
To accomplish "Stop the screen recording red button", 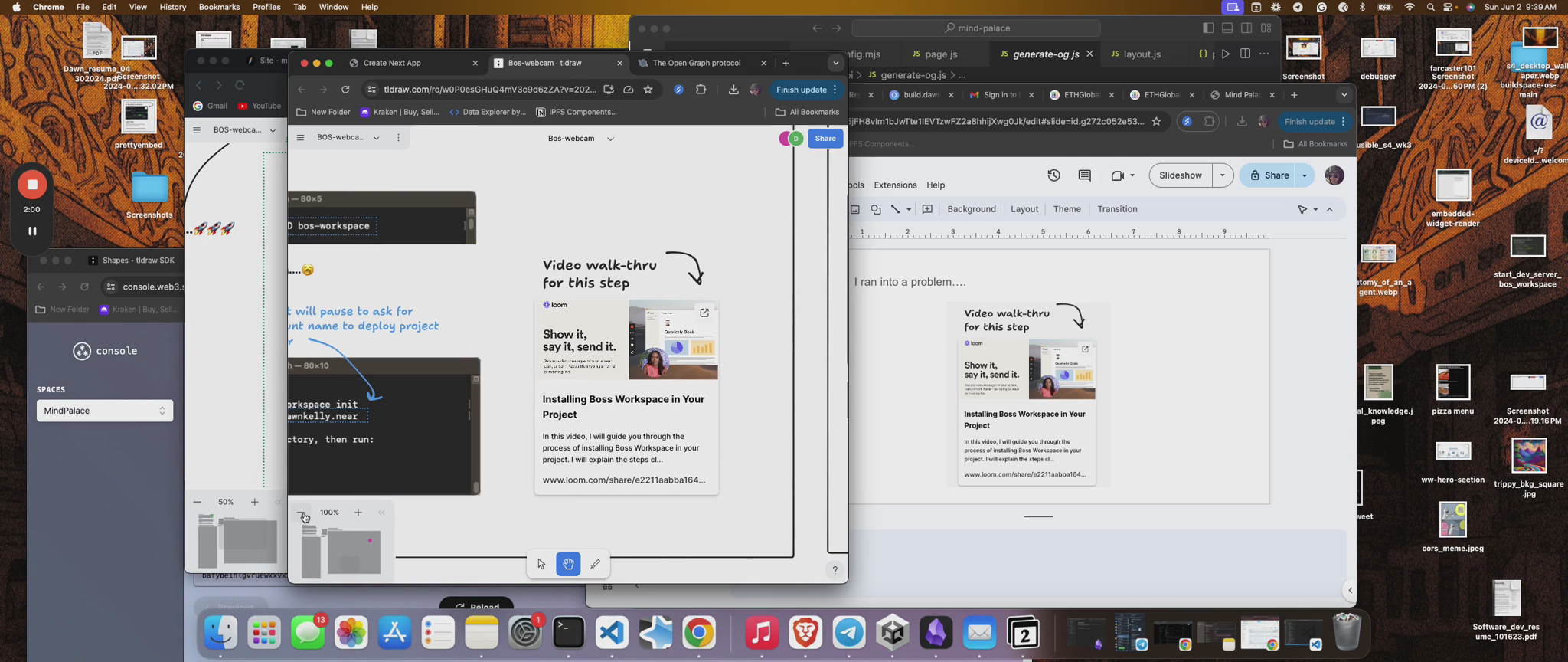I will coord(32,185).
